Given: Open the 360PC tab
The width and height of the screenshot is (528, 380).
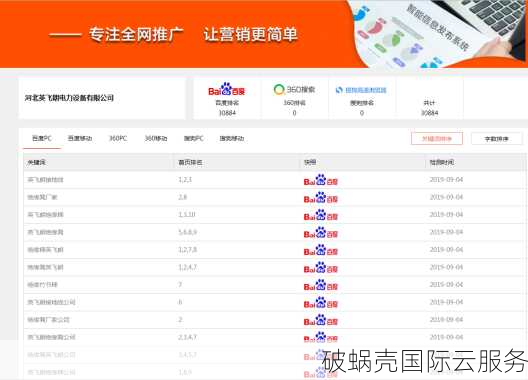Looking at the screenshot, I should coord(118,138).
